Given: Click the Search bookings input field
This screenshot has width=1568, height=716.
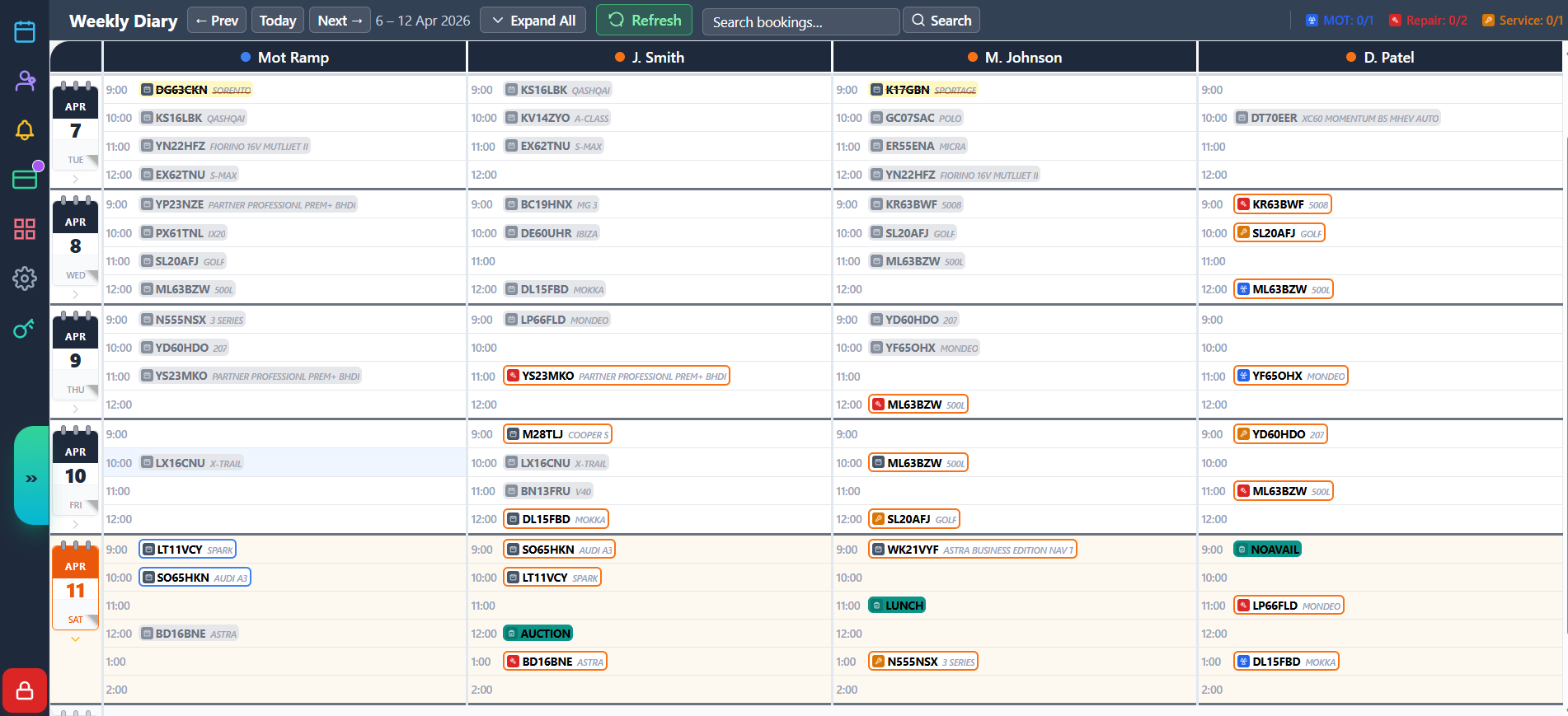Looking at the screenshot, I should (x=800, y=22).
